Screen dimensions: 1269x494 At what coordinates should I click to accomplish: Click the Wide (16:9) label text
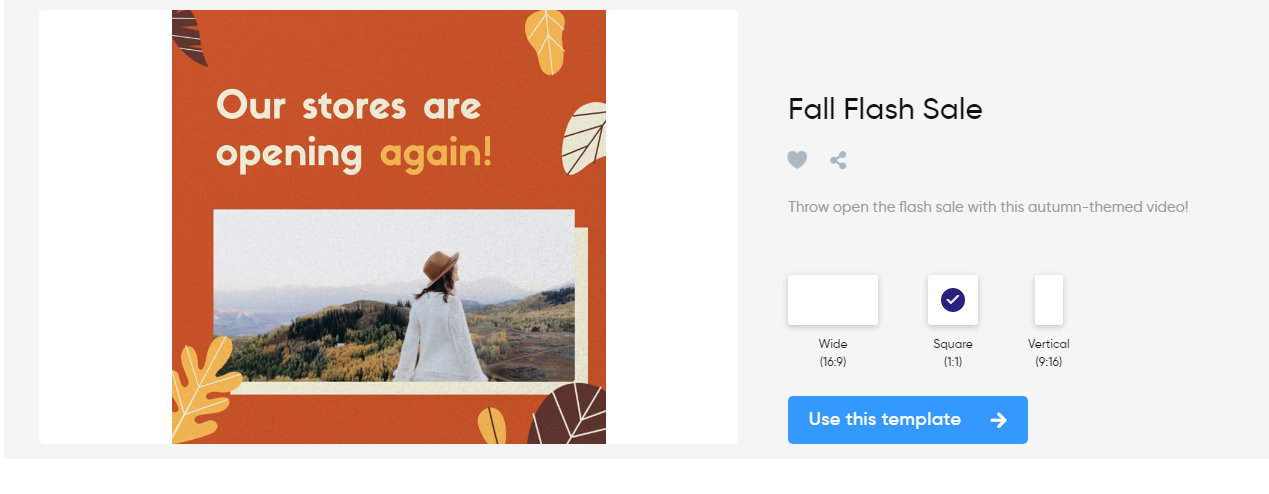point(832,352)
